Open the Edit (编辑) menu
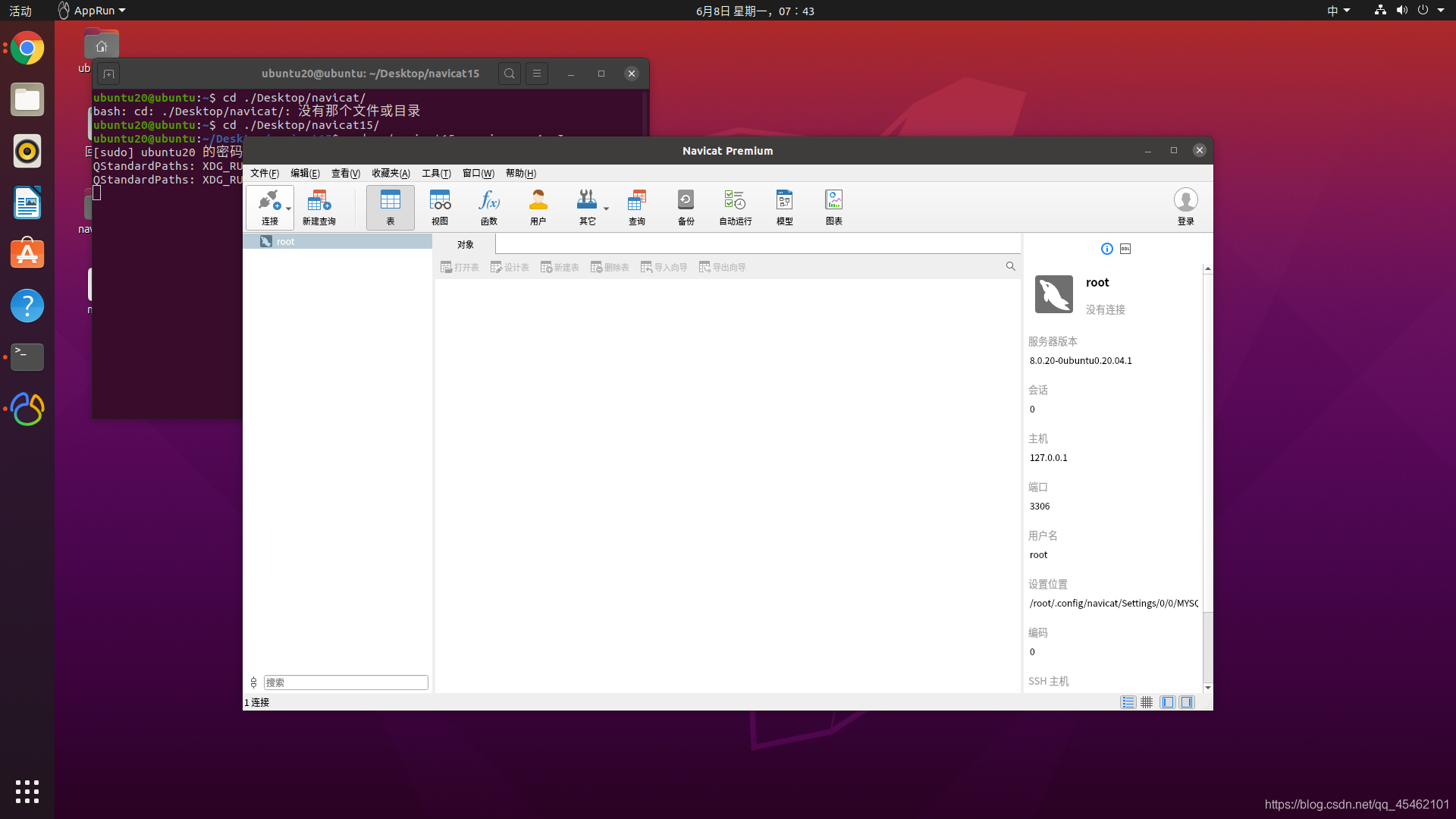Screen dimensions: 1456x819 pyautogui.click(x=305, y=173)
